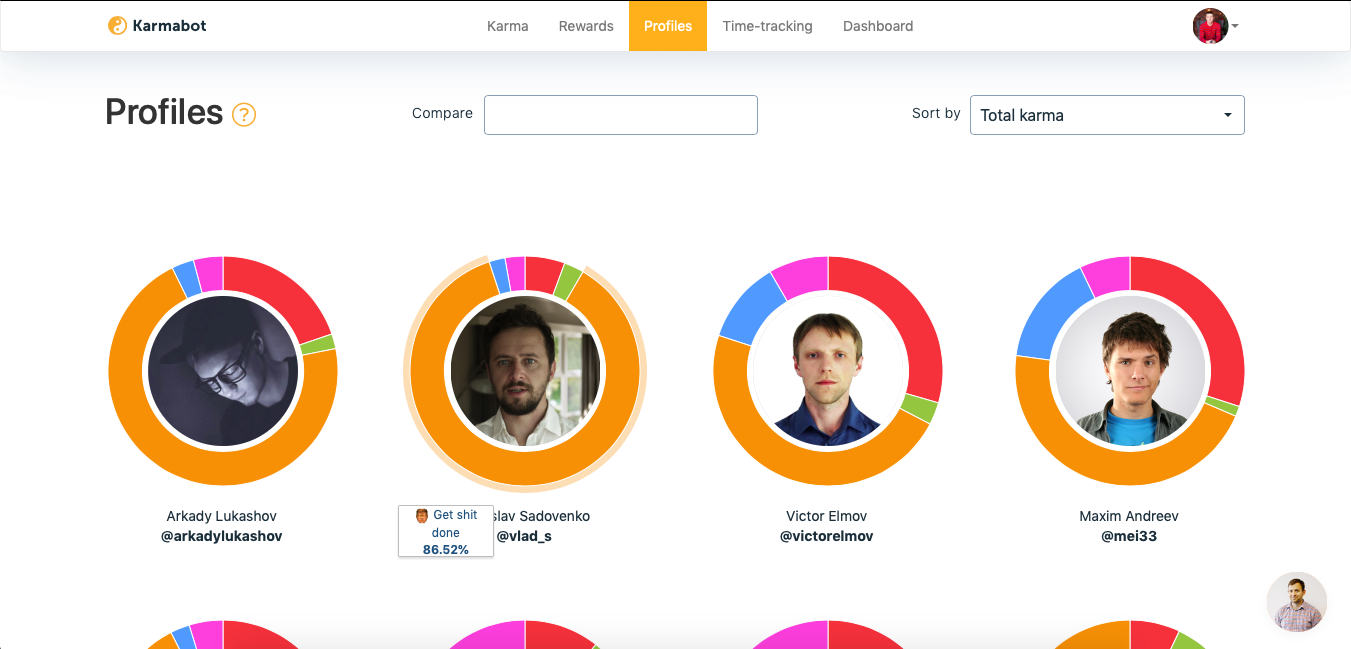Open Vladislav Sadovenko's profile photo
Screen dimensions: 1351x649
click(x=525, y=371)
